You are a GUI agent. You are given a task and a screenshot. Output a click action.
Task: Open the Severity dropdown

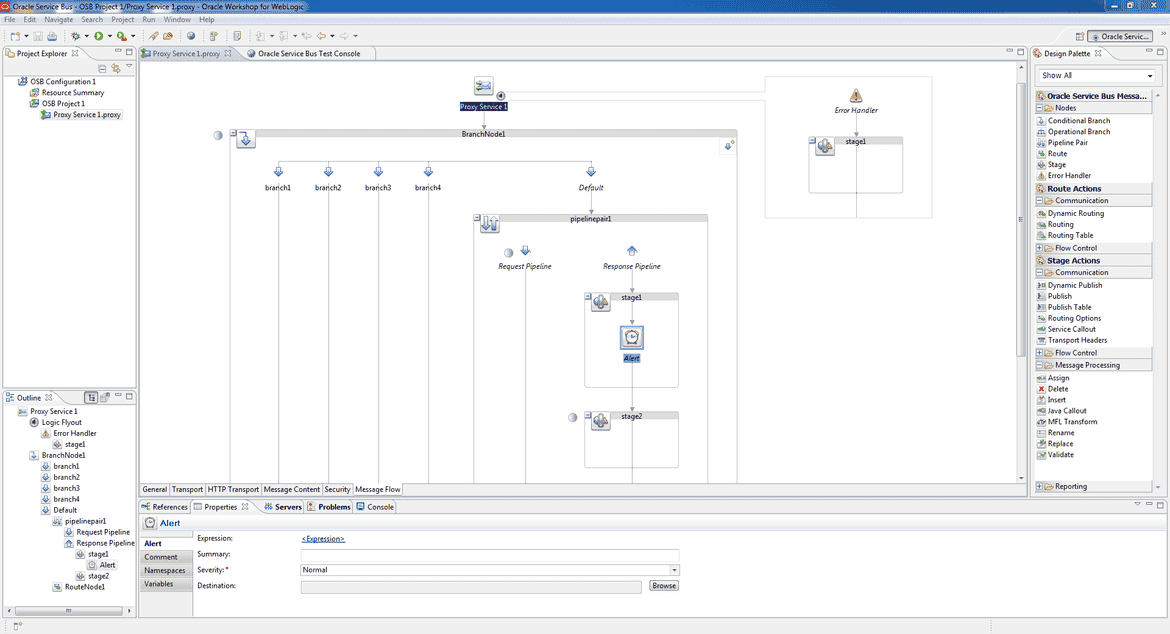[674, 570]
